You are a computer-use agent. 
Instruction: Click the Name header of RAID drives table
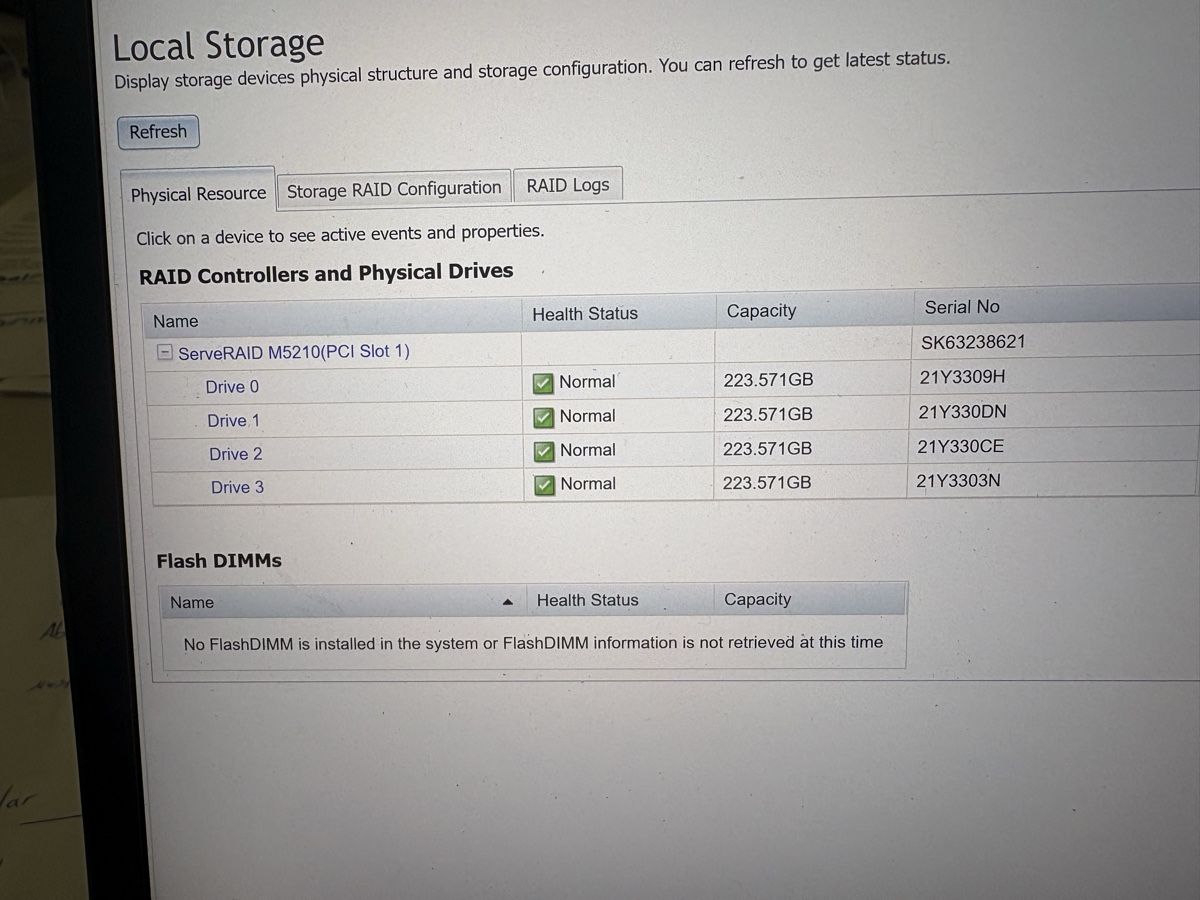176,321
